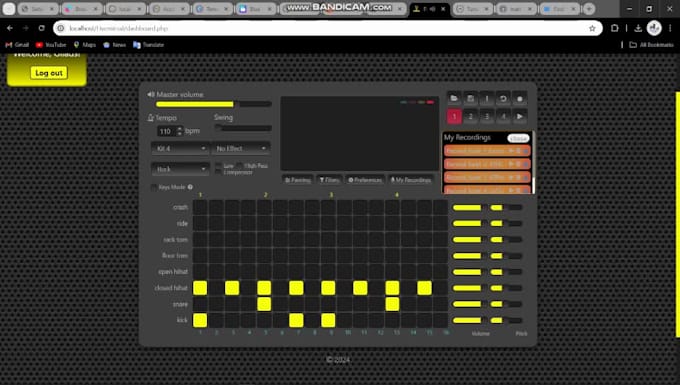Start recording with the record dot button
The image size is (680, 385).
(x=520, y=98)
